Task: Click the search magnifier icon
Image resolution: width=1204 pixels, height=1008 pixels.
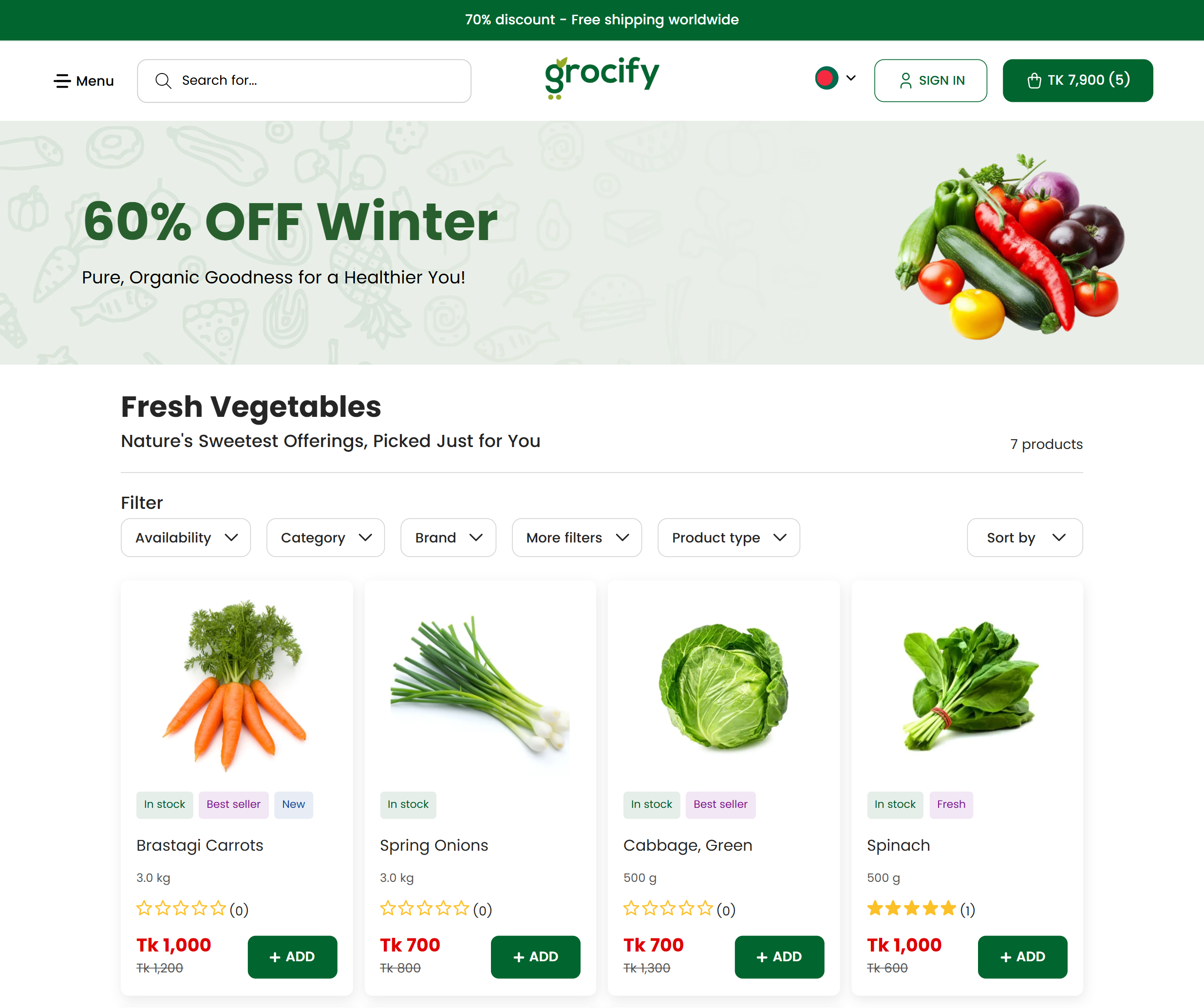Action: click(x=163, y=80)
